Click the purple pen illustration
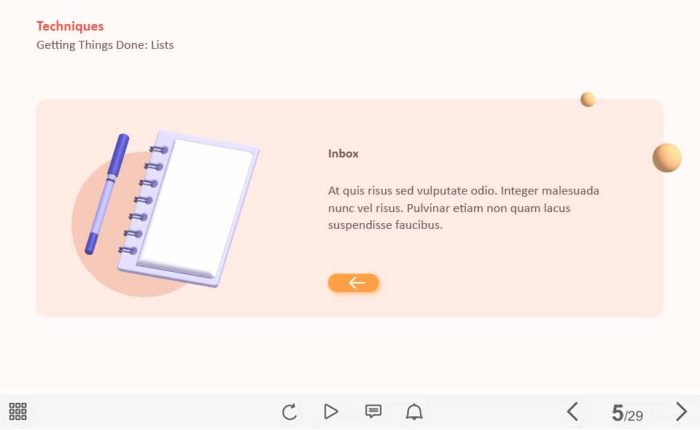The width and height of the screenshot is (700, 430). tap(107, 194)
